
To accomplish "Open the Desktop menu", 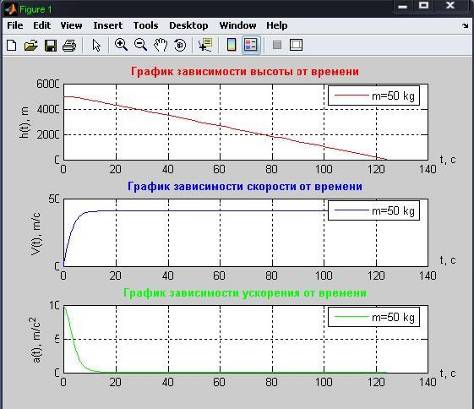I will (x=189, y=26).
